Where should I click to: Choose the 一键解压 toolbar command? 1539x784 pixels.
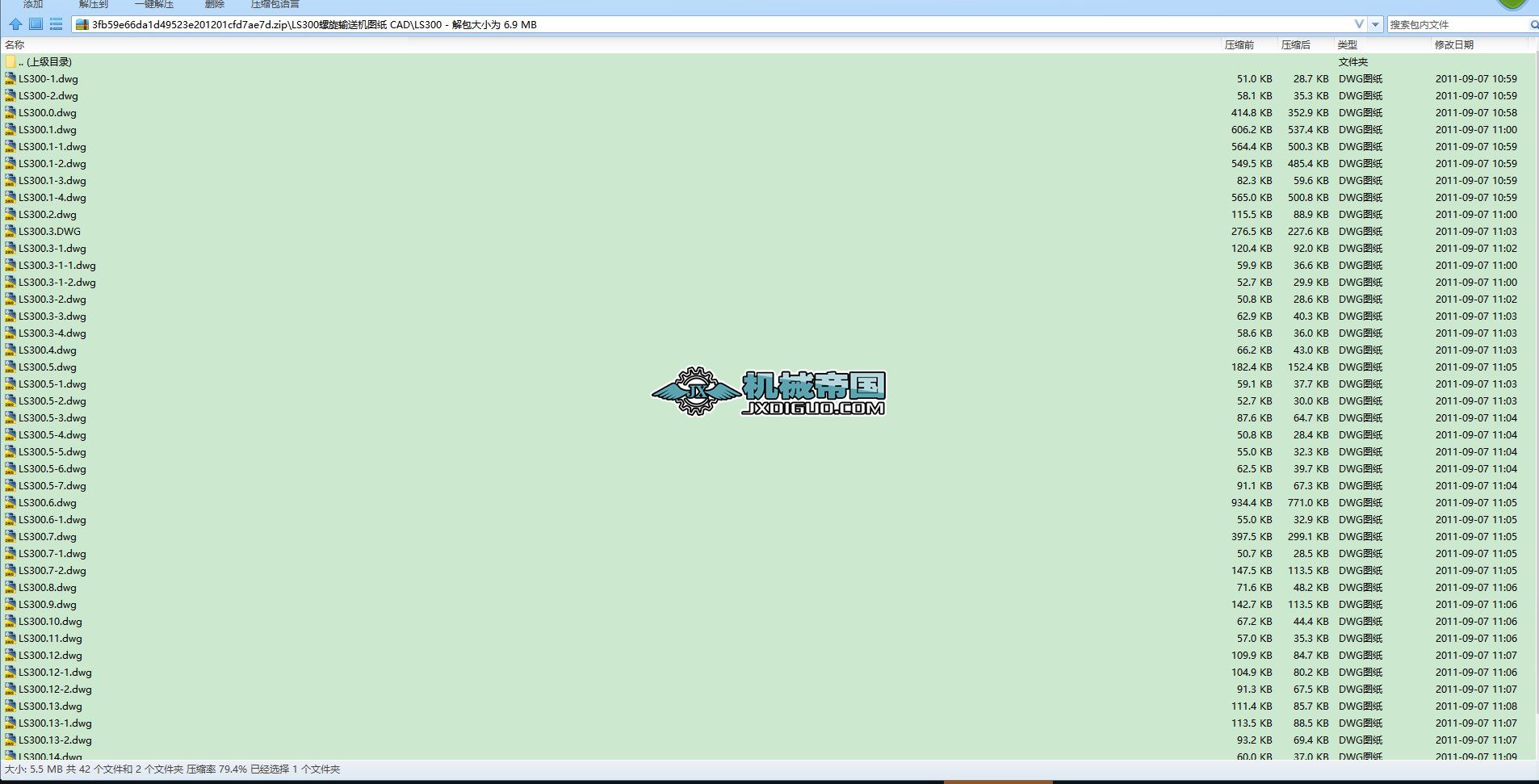coord(154,5)
